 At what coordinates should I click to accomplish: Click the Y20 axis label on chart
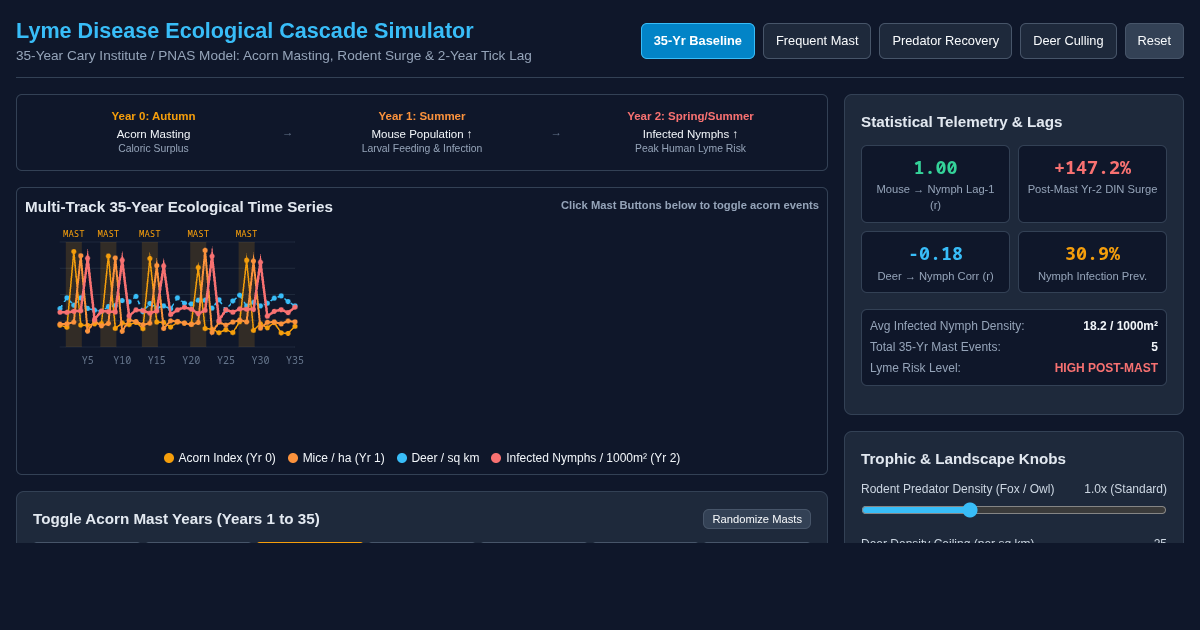pos(191,361)
